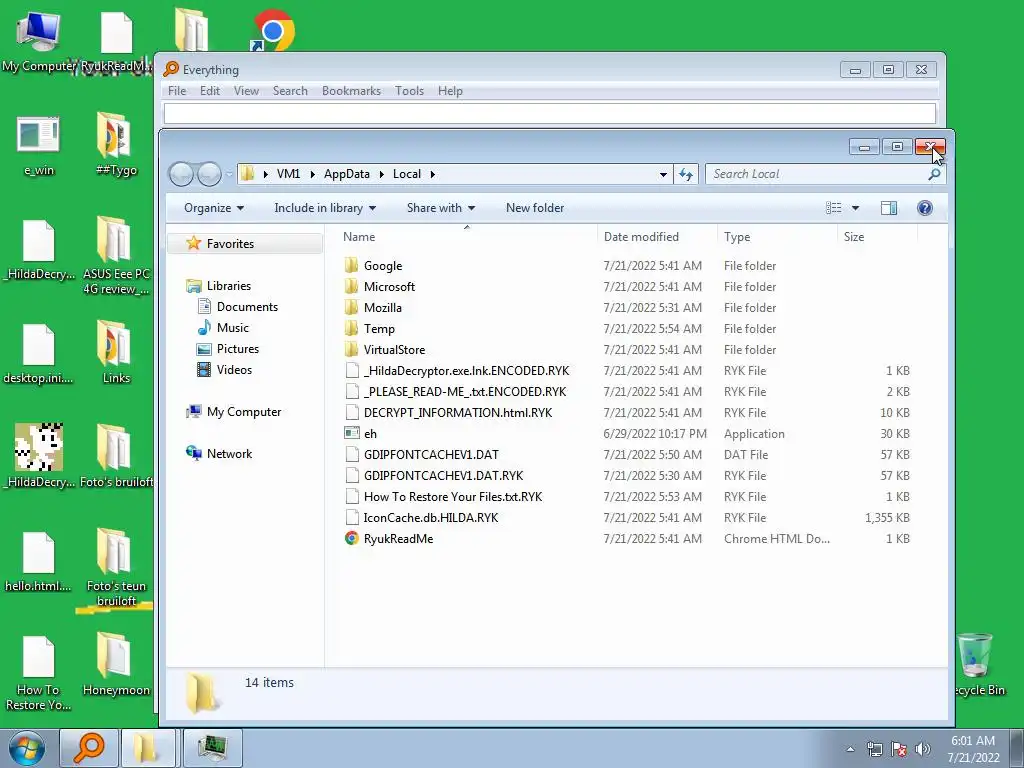The image size is (1024, 768).
Task: Sort by Type column header
Action: coord(777,237)
